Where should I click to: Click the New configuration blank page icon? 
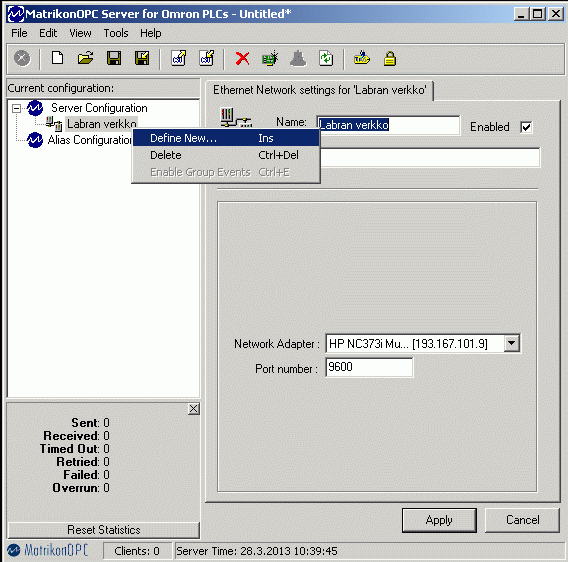57,58
